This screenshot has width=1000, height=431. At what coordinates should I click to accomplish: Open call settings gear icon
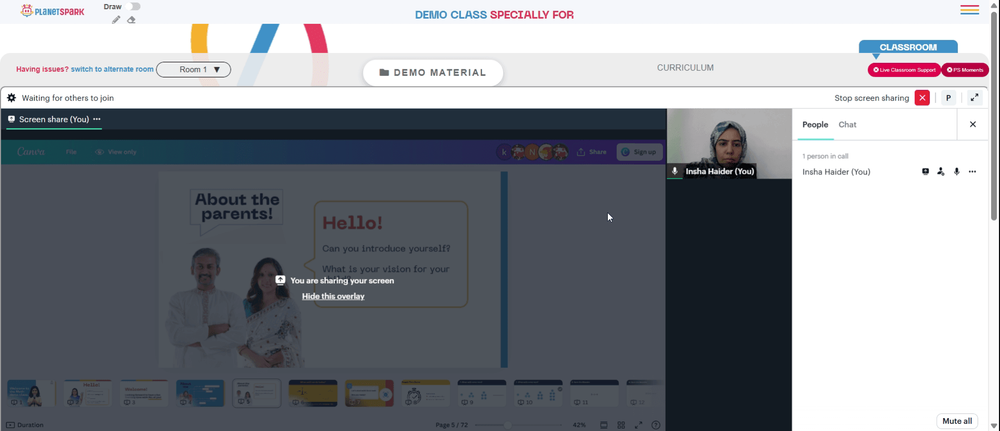pos(11,98)
